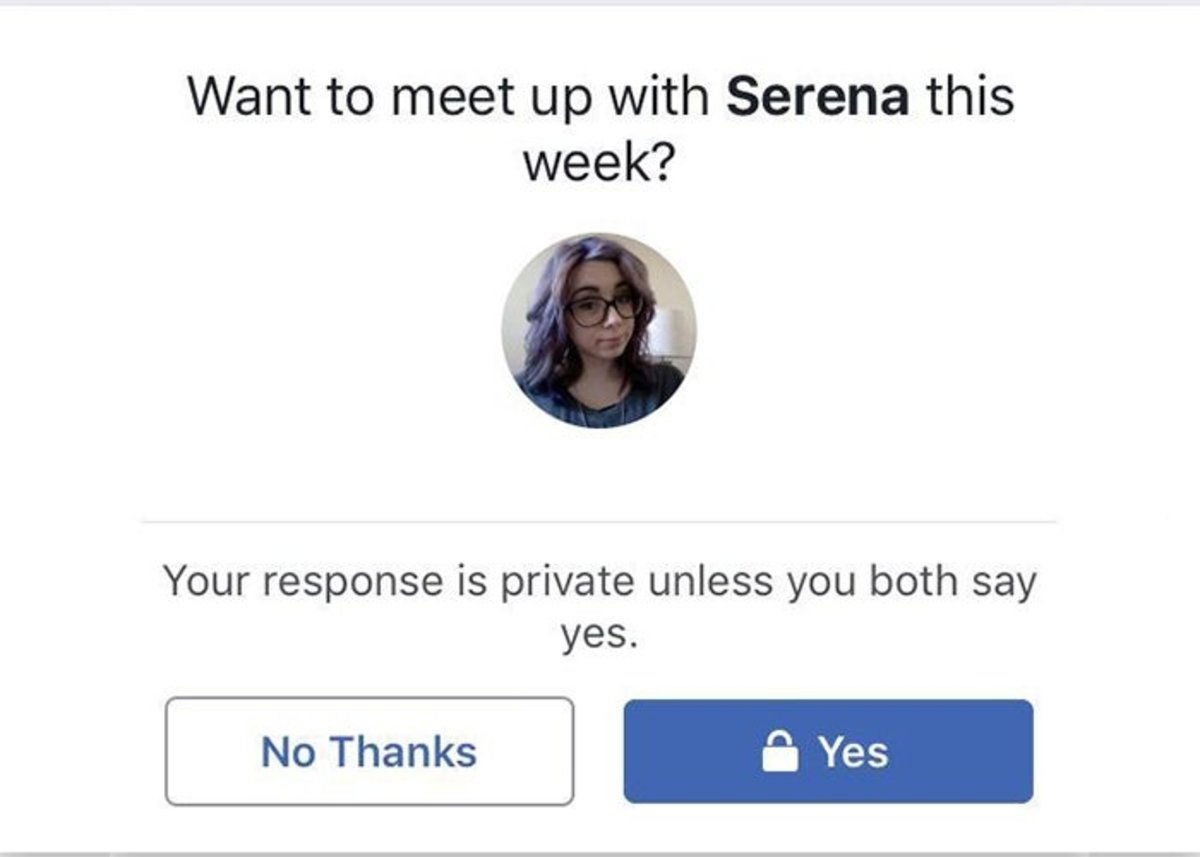Tap the privacy disclaimer sentence
Screen dimensions: 1200x857
click(x=600, y=602)
